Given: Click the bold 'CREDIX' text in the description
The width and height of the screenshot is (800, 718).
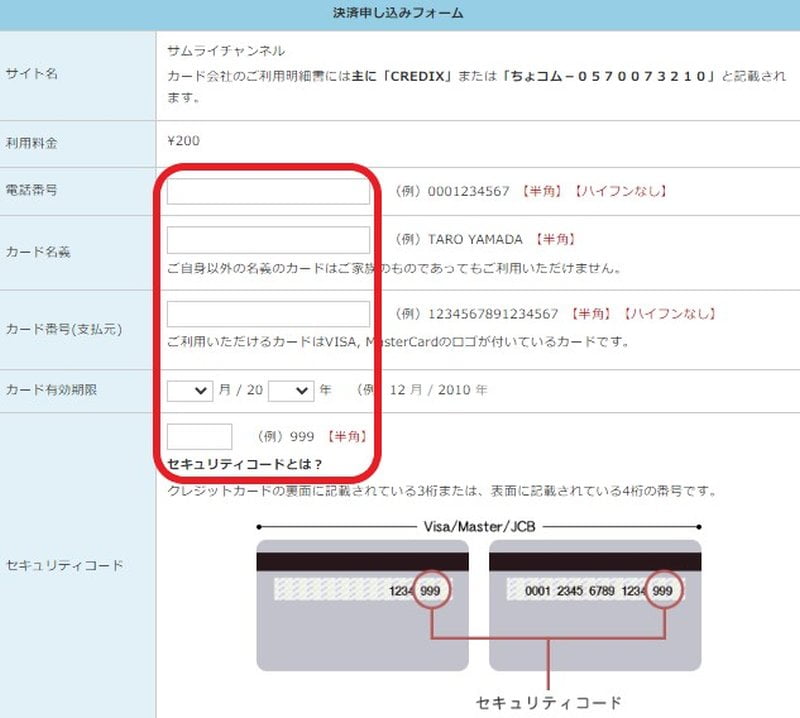Looking at the screenshot, I should tap(417, 76).
